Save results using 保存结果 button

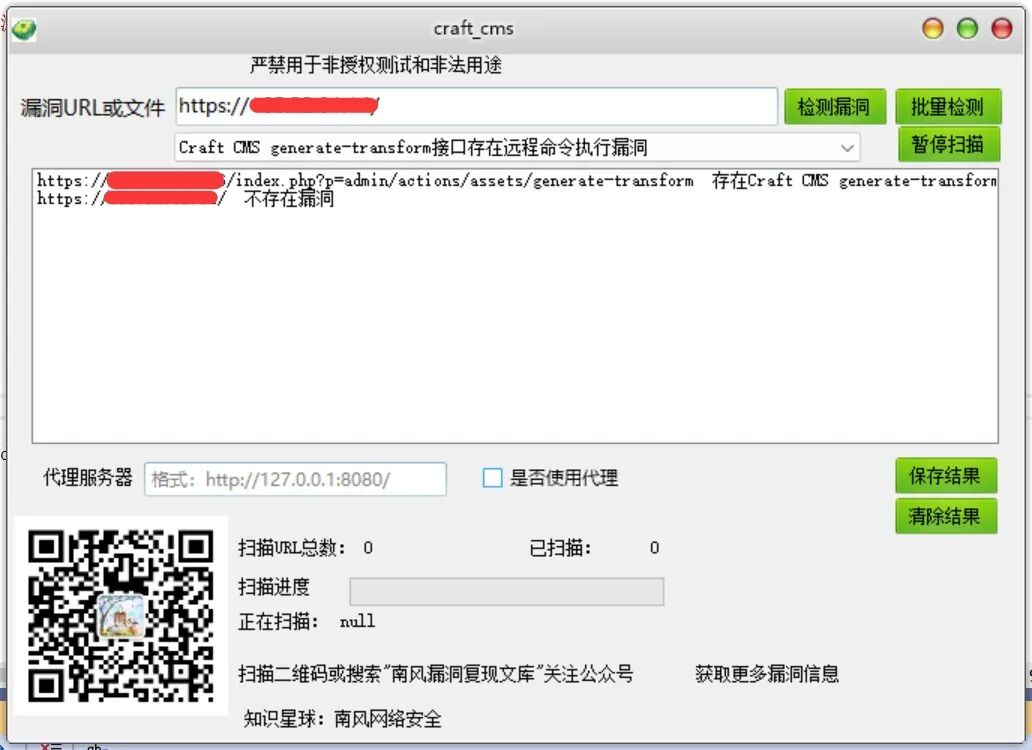pos(946,476)
